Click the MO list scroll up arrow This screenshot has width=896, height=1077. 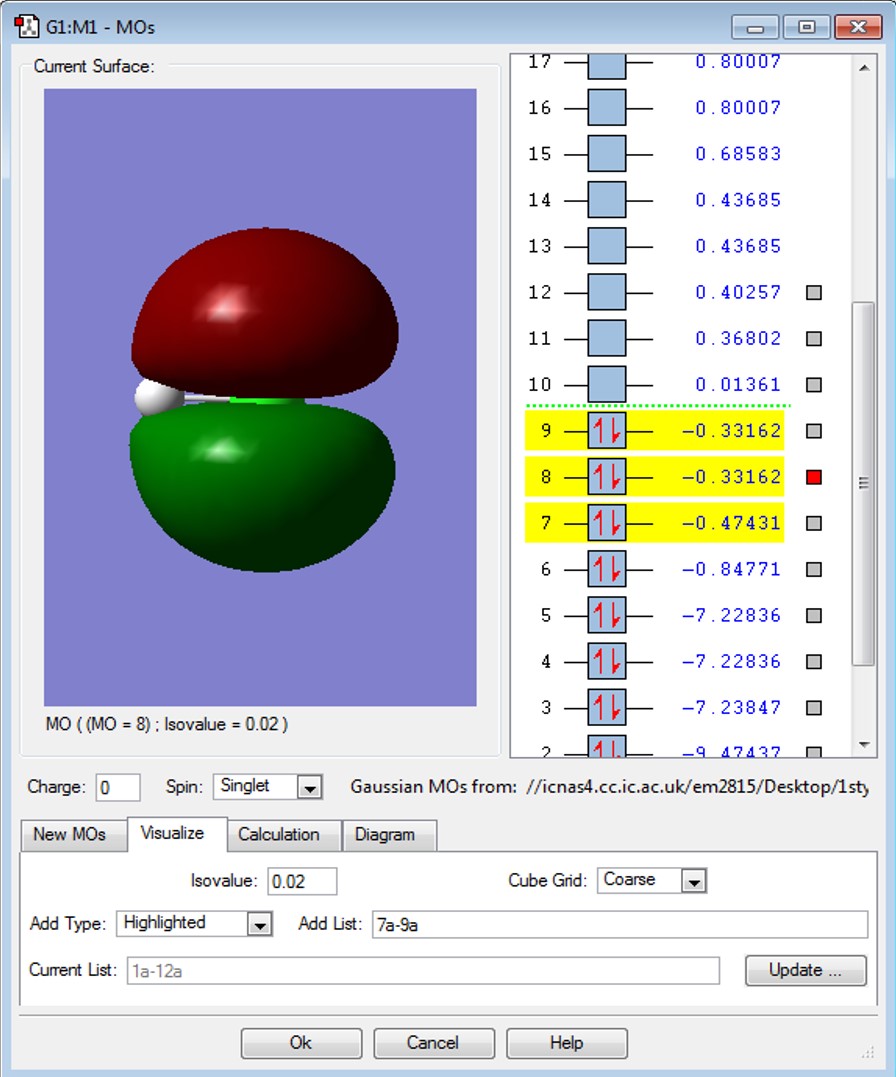click(864, 67)
